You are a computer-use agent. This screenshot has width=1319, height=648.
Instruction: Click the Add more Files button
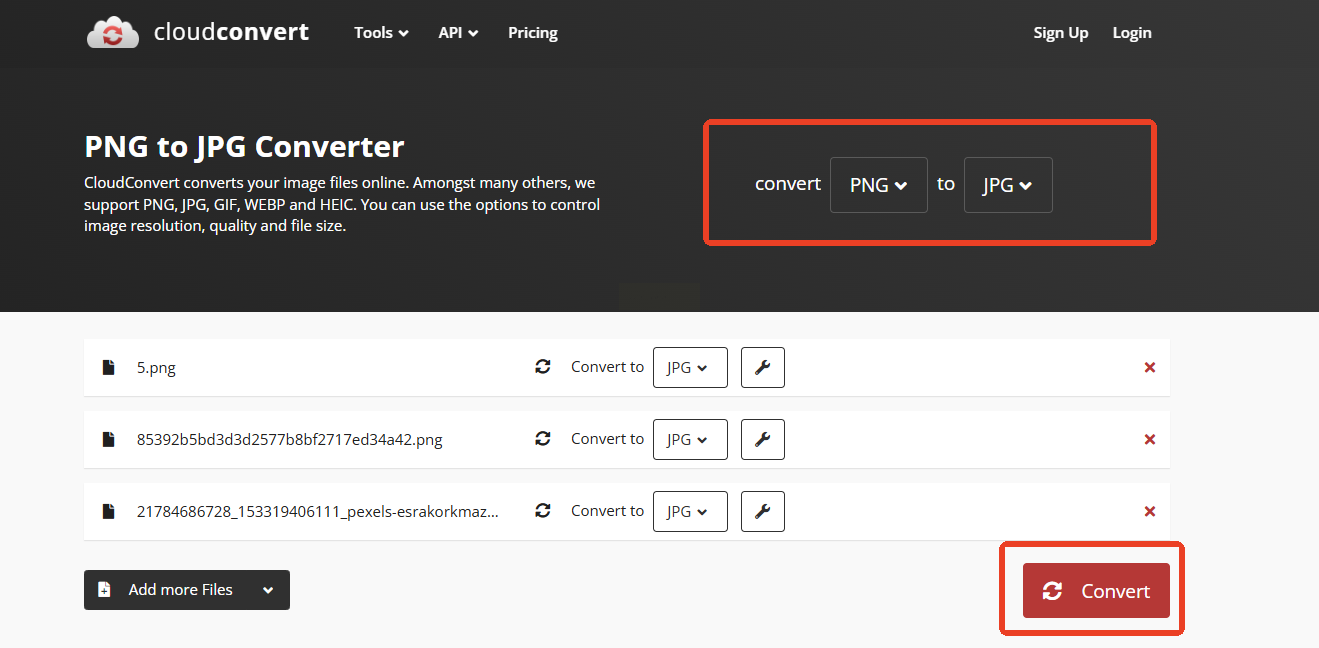point(187,590)
